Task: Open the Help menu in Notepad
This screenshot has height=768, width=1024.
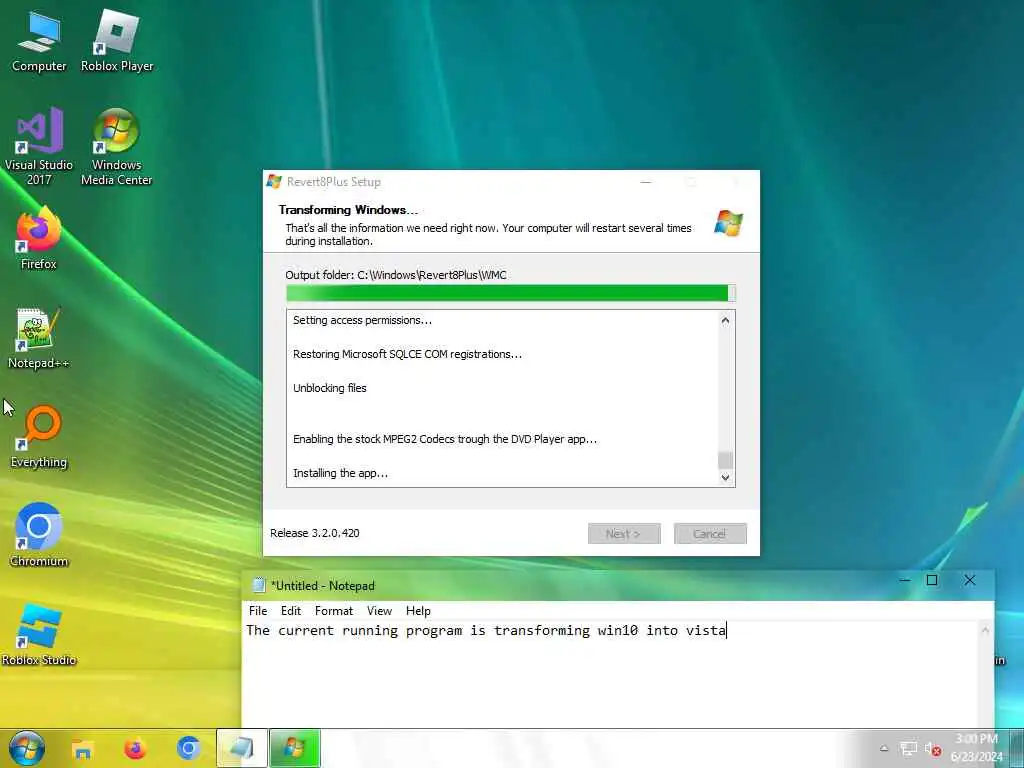Action: [418, 611]
